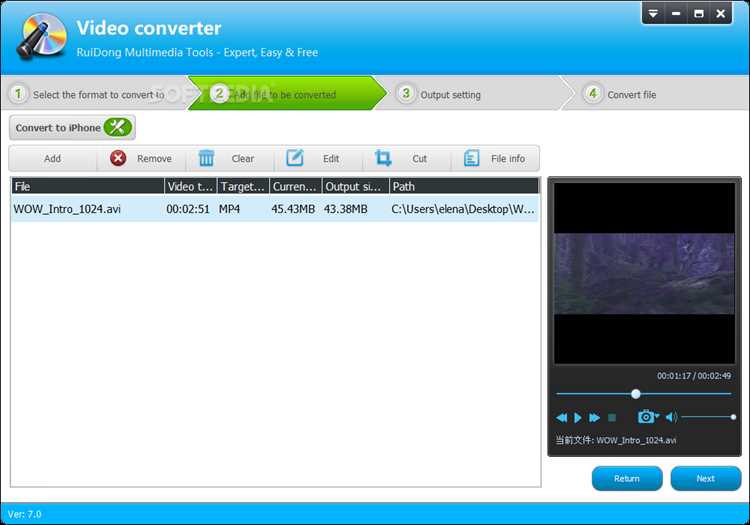Viewport: 750px width, 525px height.
Task: Click the Video converter disc logo
Action: click(42, 36)
